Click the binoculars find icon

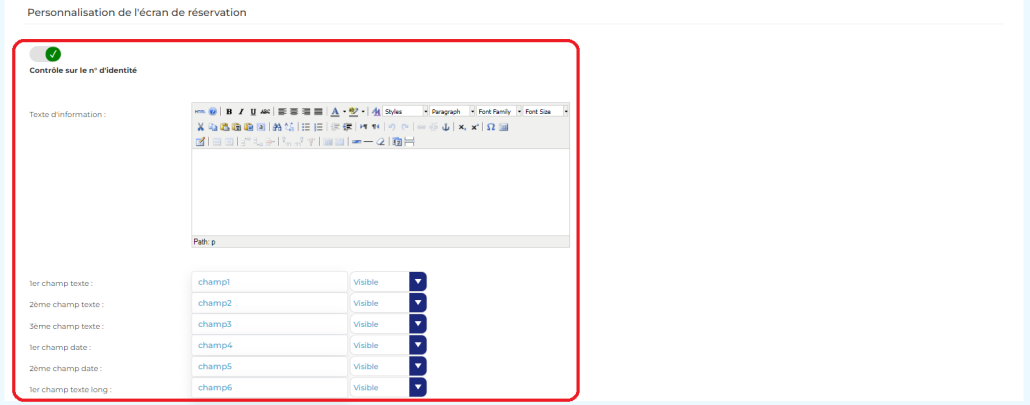pyautogui.click(x=277, y=127)
